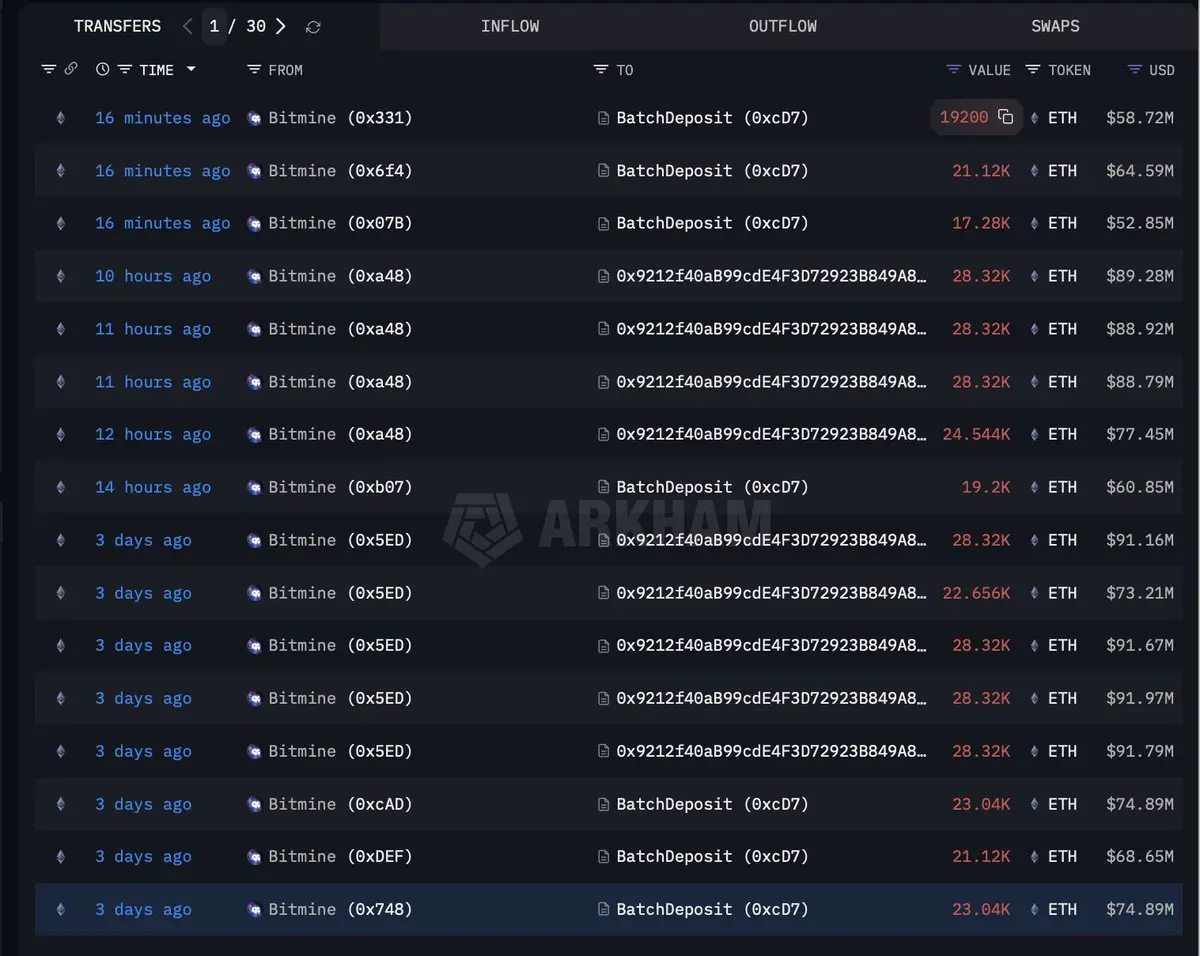
Task: Open the USD column filter
Action: 1134,70
